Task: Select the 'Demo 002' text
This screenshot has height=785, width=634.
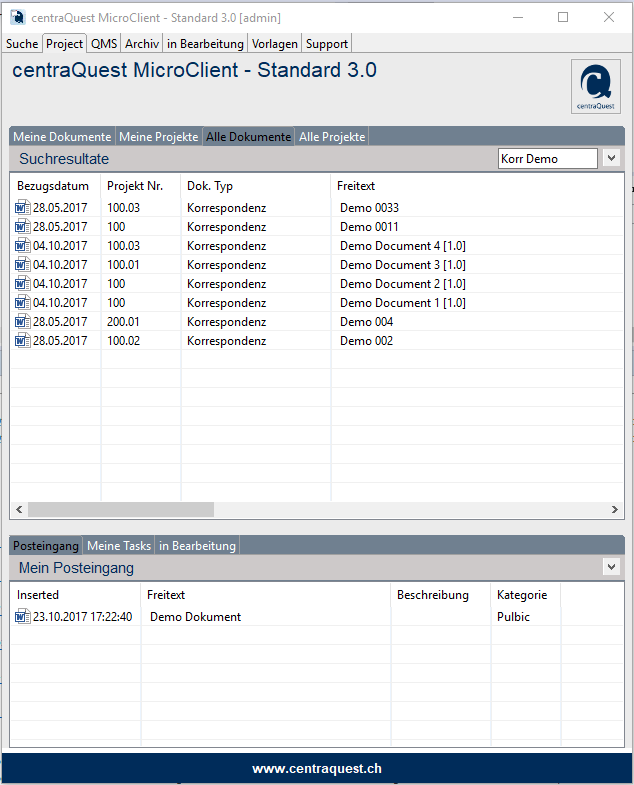Action: (366, 340)
